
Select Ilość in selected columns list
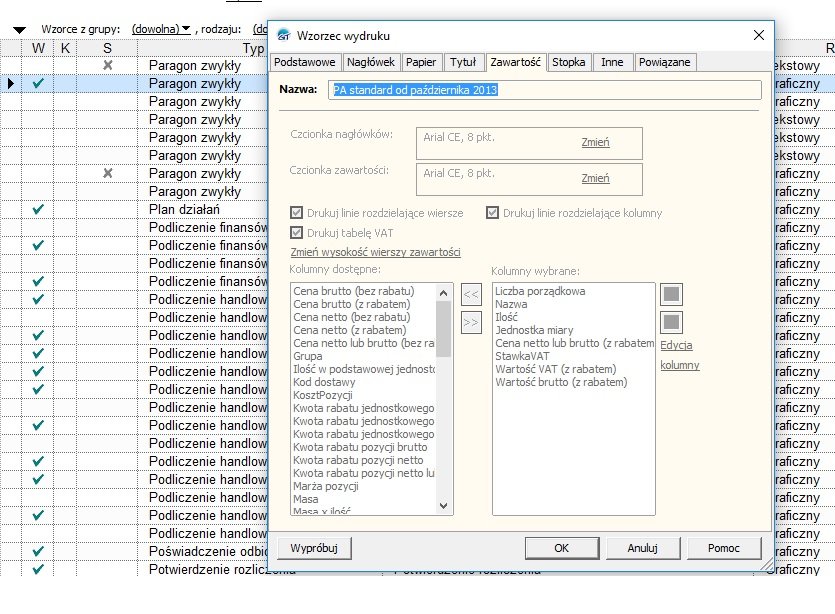click(506, 317)
